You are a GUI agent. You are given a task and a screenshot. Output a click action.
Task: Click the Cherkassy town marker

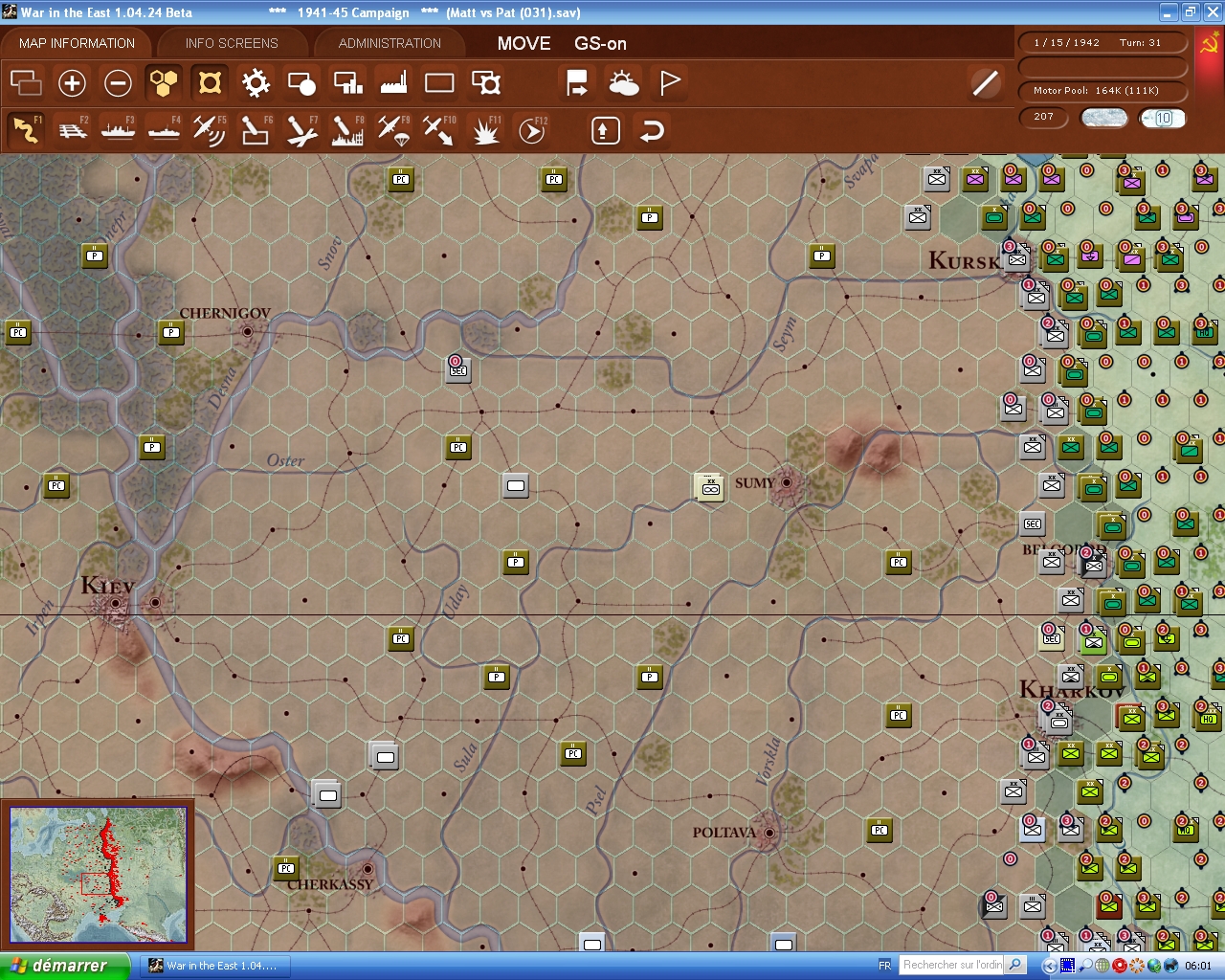[367, 869]
